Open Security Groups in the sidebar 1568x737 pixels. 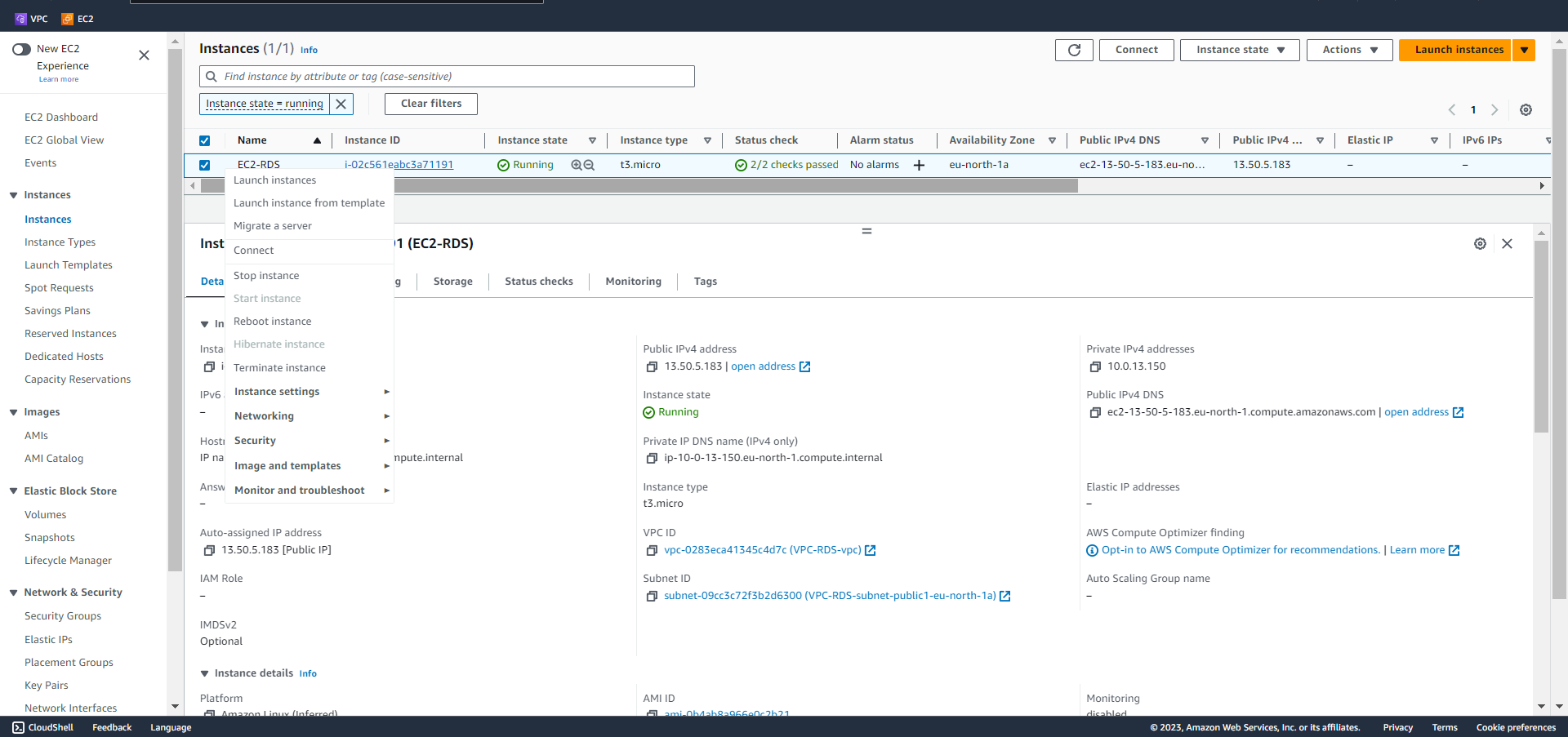click(x=63, y=616)
